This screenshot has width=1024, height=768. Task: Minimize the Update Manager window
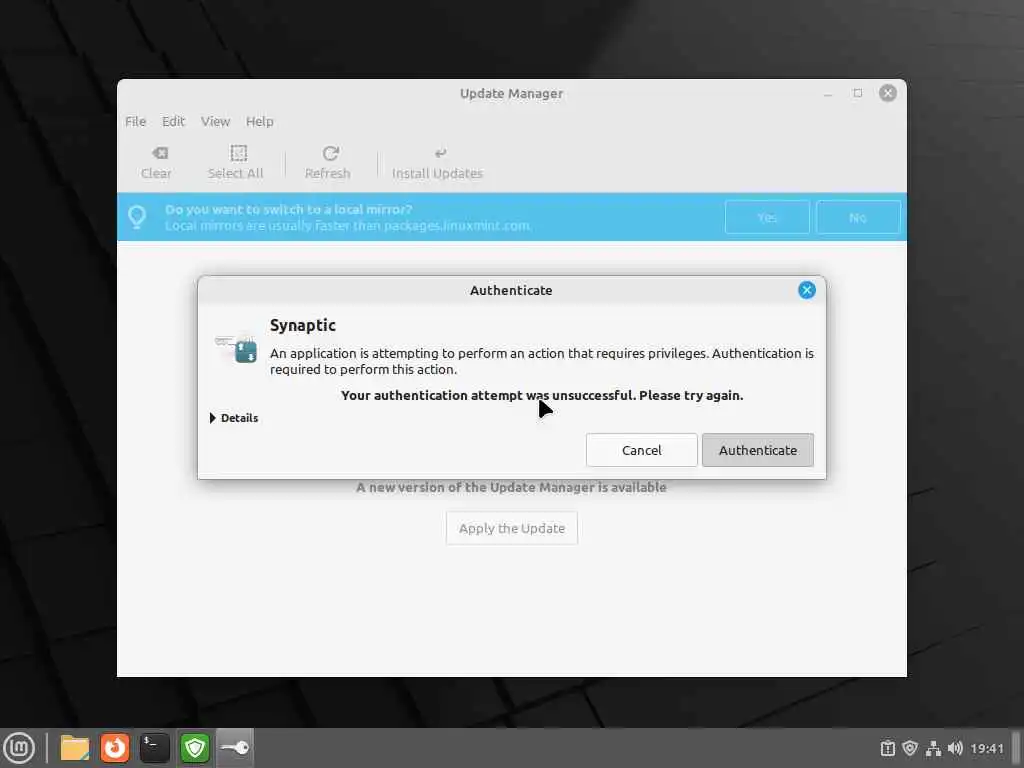click(828, 93)
